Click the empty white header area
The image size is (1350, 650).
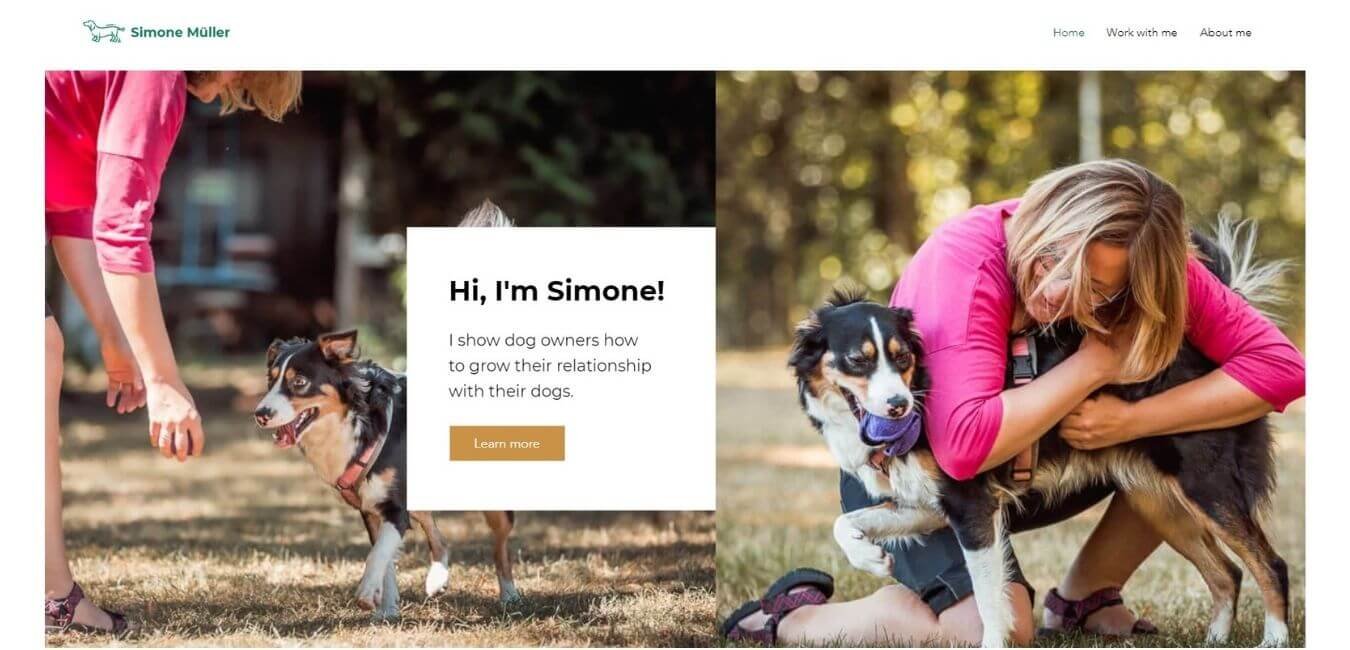coord(640,33)
